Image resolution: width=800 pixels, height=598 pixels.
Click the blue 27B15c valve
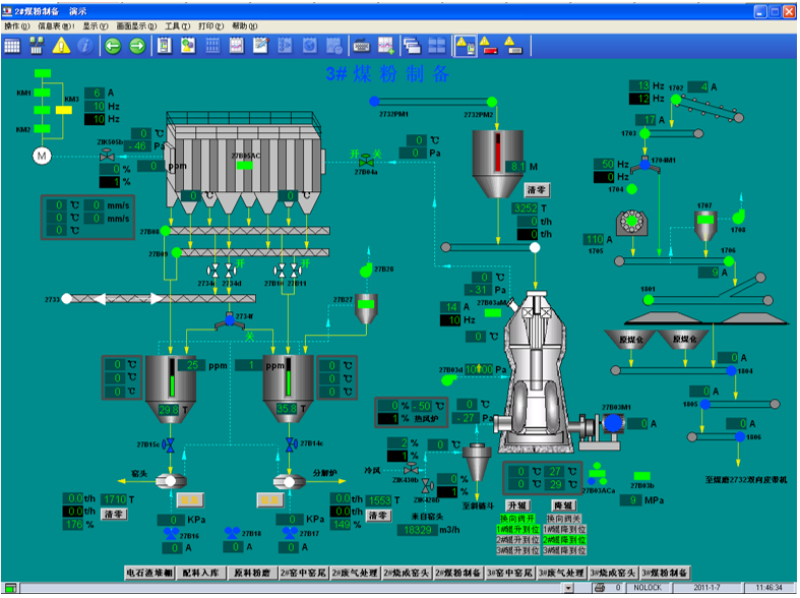point(168,445)
